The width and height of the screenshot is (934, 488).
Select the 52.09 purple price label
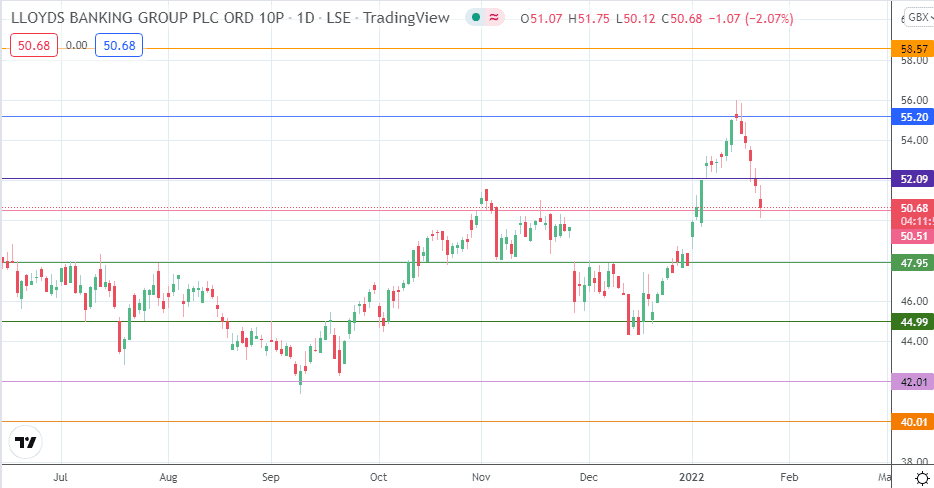click(913, 179)
